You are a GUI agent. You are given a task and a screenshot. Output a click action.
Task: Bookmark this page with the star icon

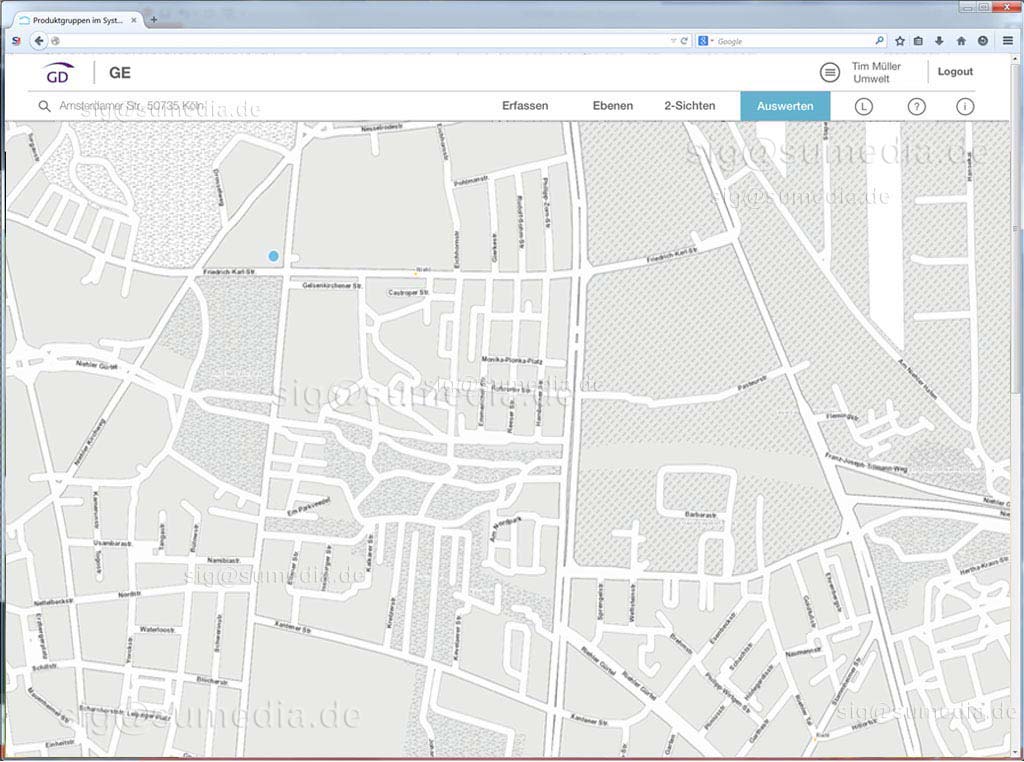pyautogui.click(x=900, y=41)
